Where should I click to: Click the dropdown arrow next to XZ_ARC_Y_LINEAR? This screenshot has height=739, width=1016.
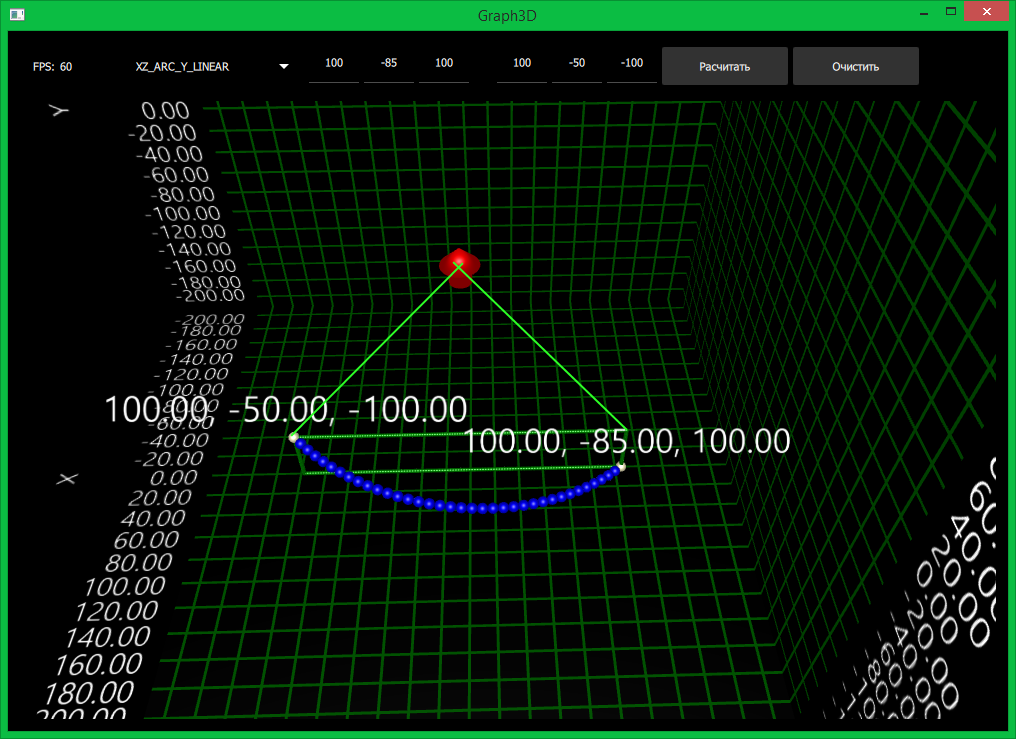[284, 67]
